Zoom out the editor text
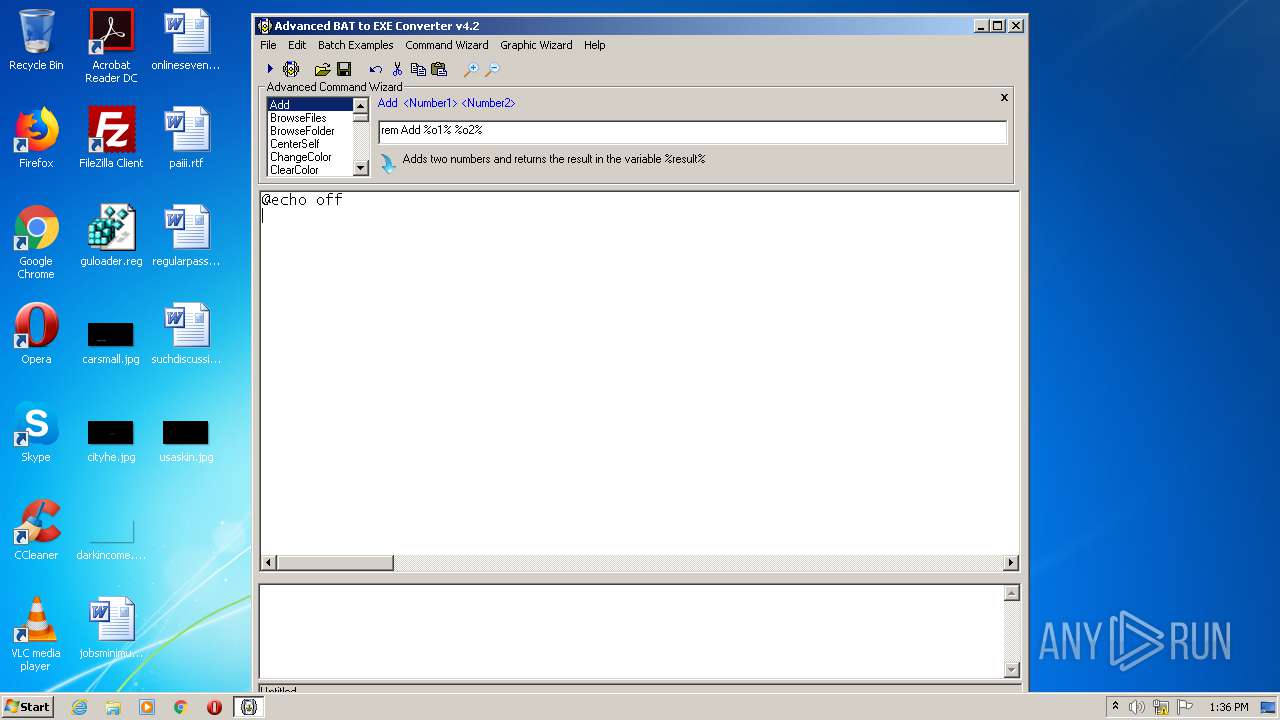Viewport: 1280px width, 720px height. (x=492, y=69)
